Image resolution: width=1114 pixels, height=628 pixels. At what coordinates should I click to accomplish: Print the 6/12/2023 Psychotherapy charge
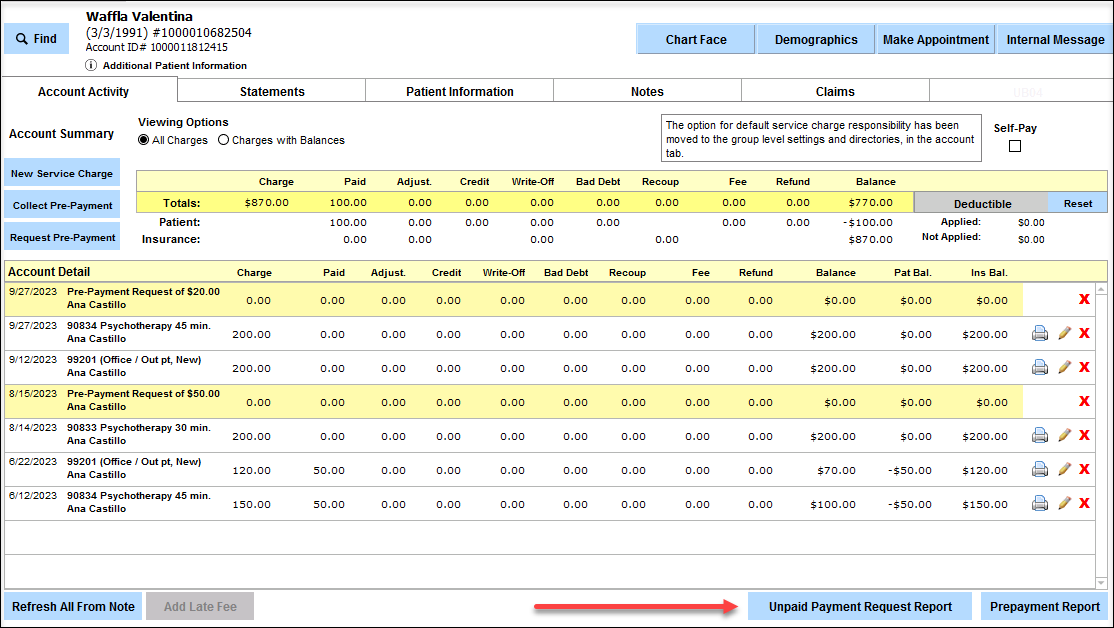coord(1040,503)
